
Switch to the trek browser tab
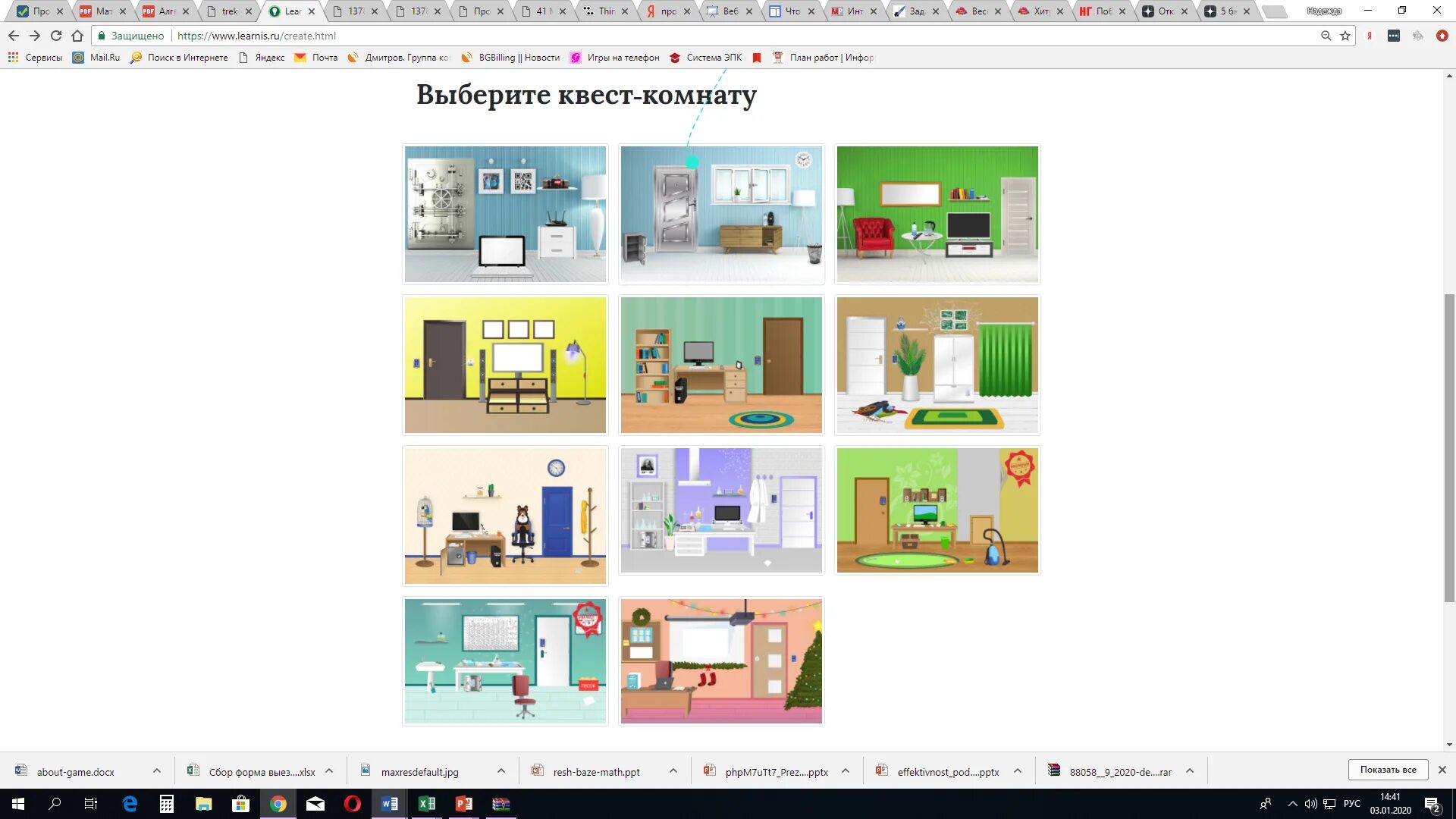click(x=228, y=11)
